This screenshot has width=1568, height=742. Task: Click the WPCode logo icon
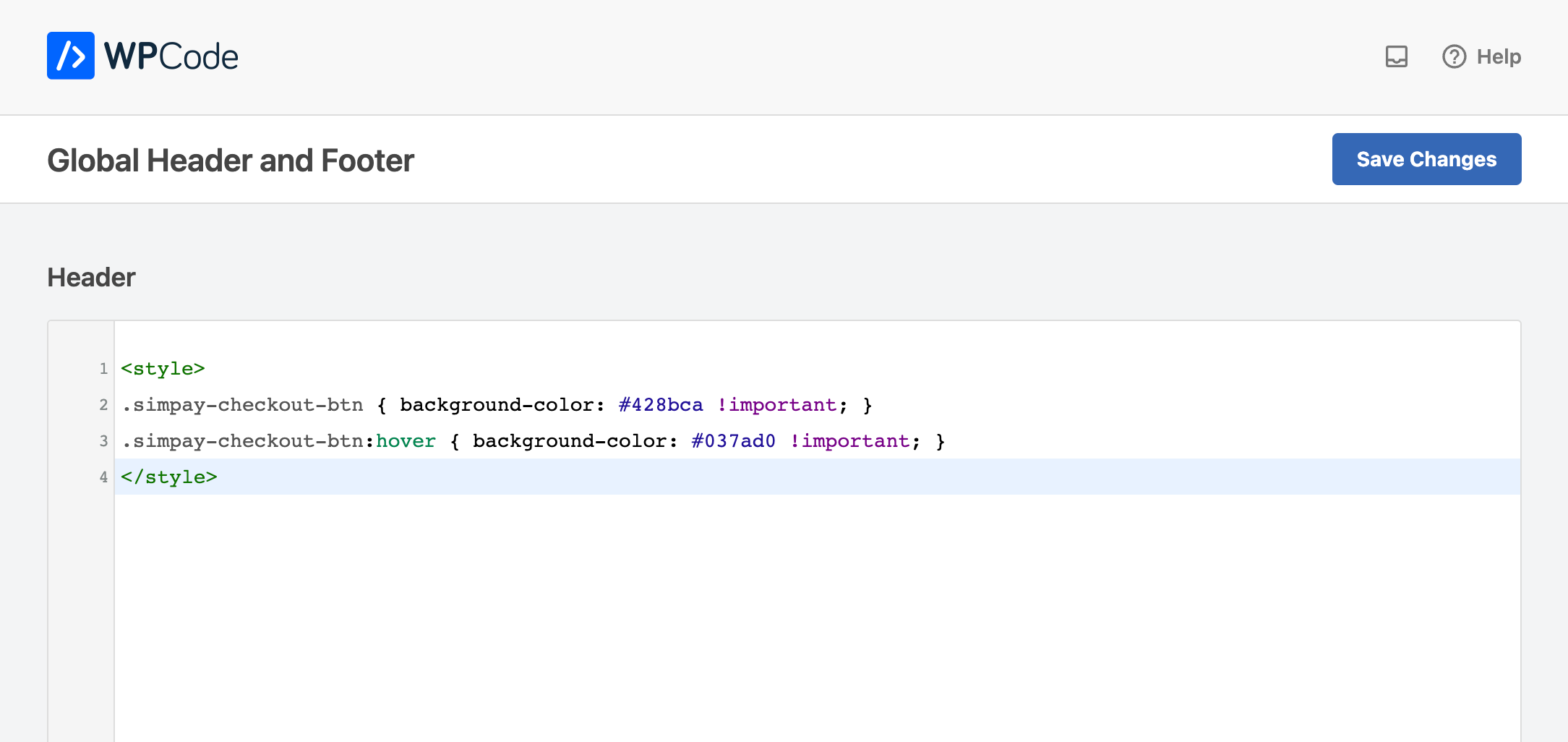coord(70,56)
